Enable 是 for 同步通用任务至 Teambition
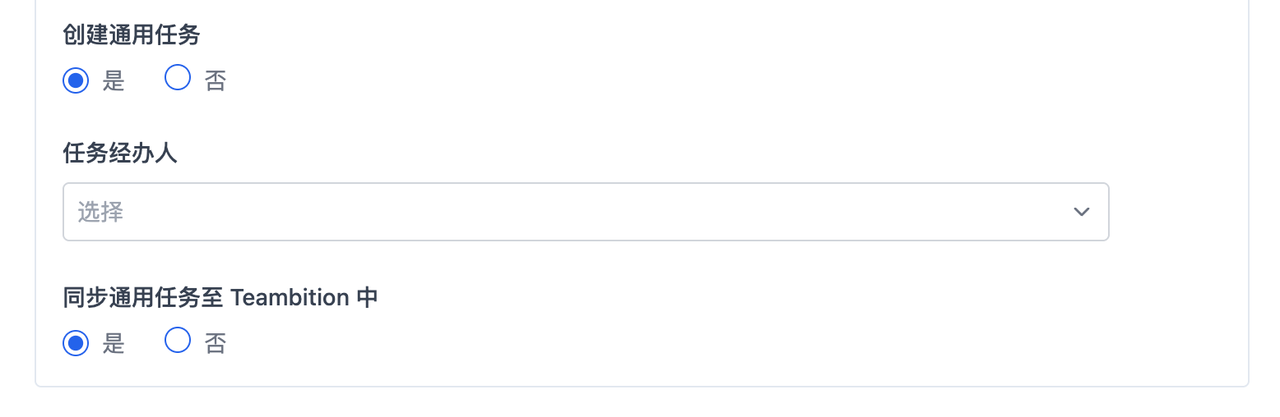This screenshot has width=1280, height=417. (76, 343)
